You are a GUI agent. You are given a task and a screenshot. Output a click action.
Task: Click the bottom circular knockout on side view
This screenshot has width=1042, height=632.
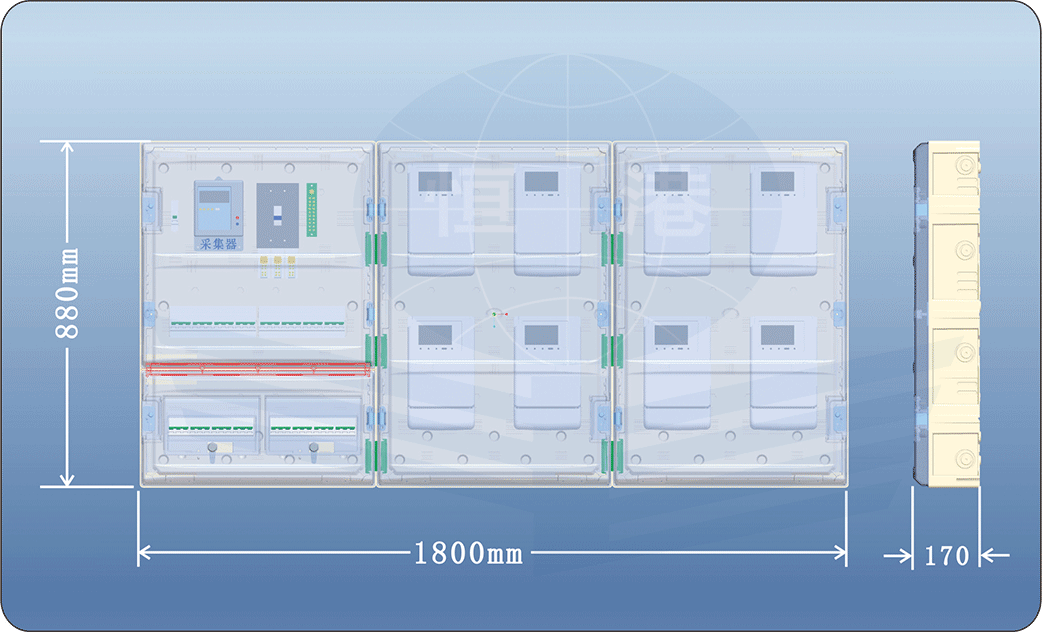pyautogui.click(x=965, y=460)
